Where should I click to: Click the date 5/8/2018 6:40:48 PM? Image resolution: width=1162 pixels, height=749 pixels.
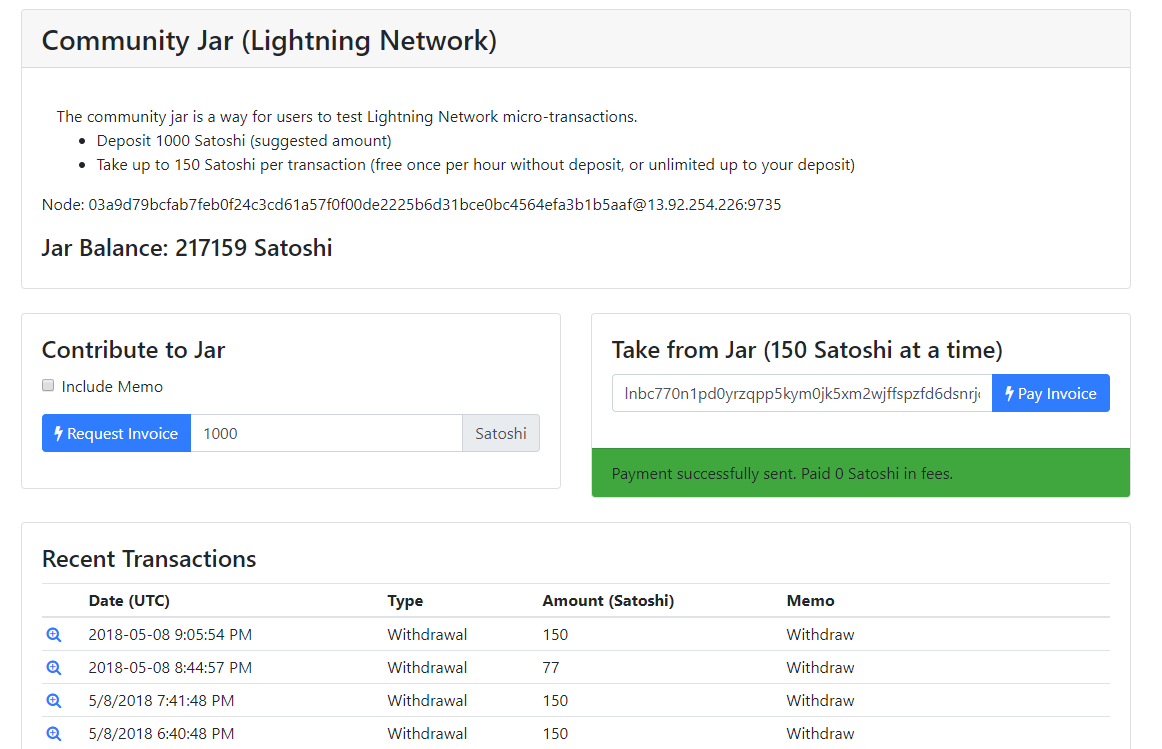click(x=162, y=733)
